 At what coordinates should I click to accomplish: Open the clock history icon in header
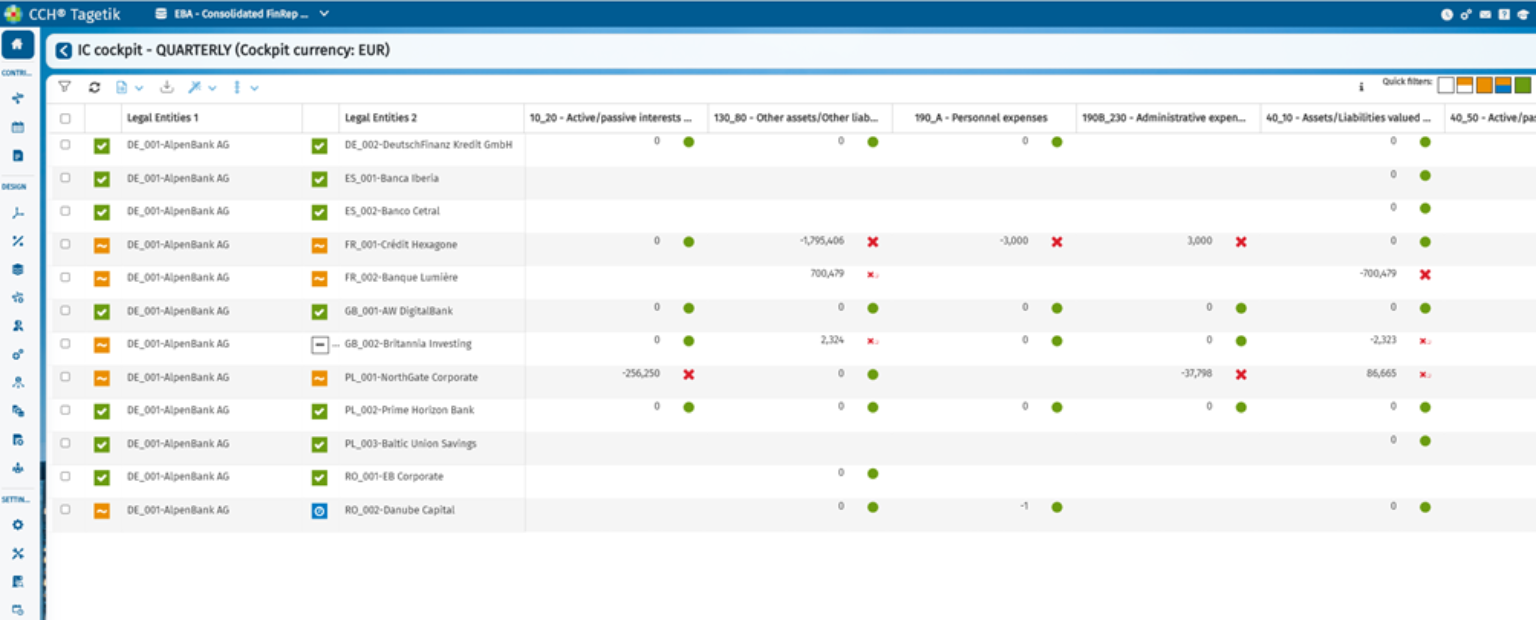coord(1447,14)
